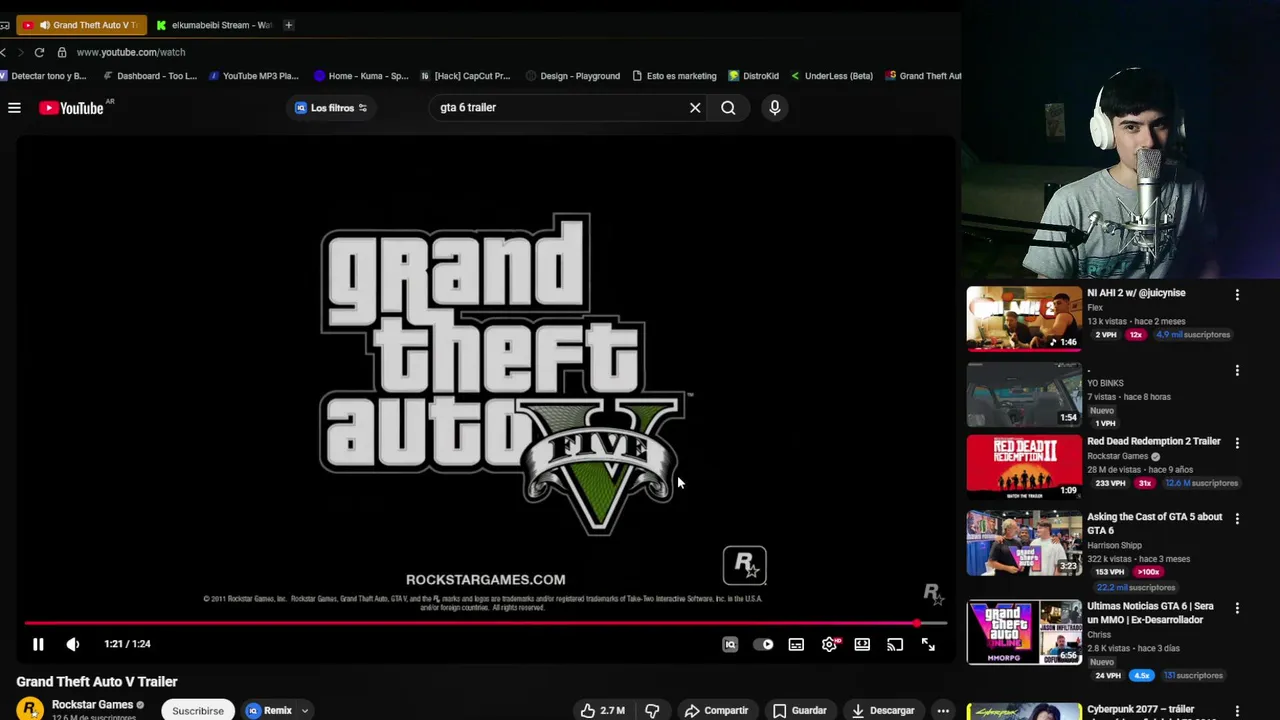
Task: Mute the video volume icon
Action: pyautogui.click(x=73, y=645)
